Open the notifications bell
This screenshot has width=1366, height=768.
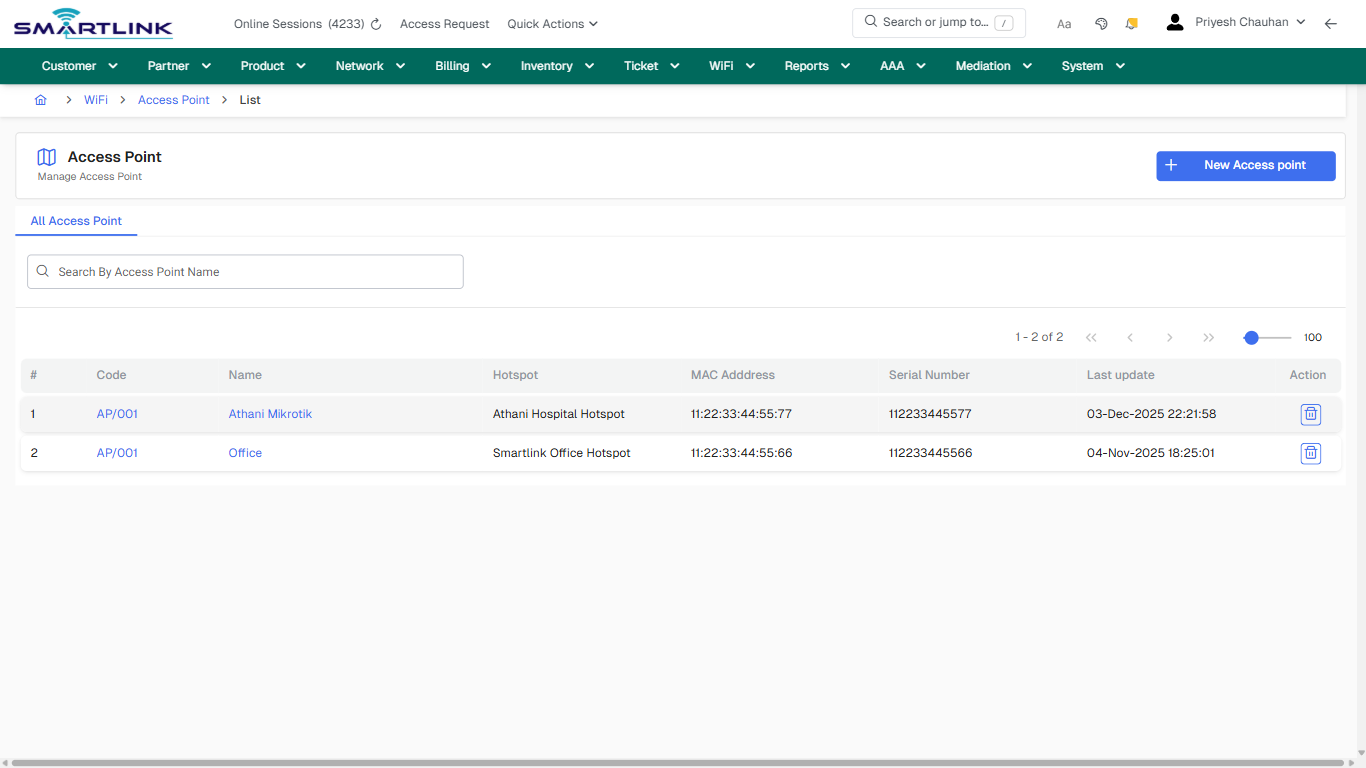(x=1131, y=22)
